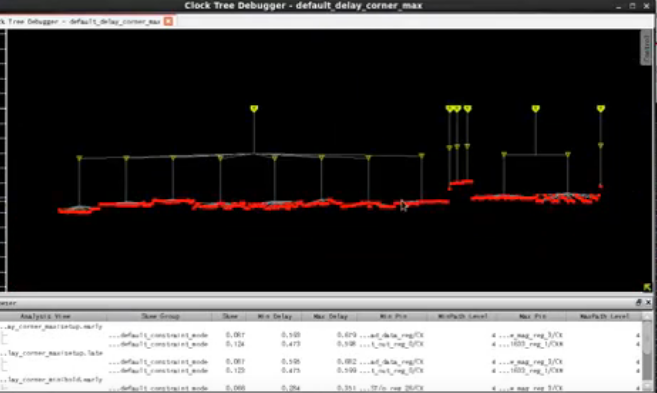Click the MinPath Level column header
Viewport: 657px width, 393px height.
point(462,316)
